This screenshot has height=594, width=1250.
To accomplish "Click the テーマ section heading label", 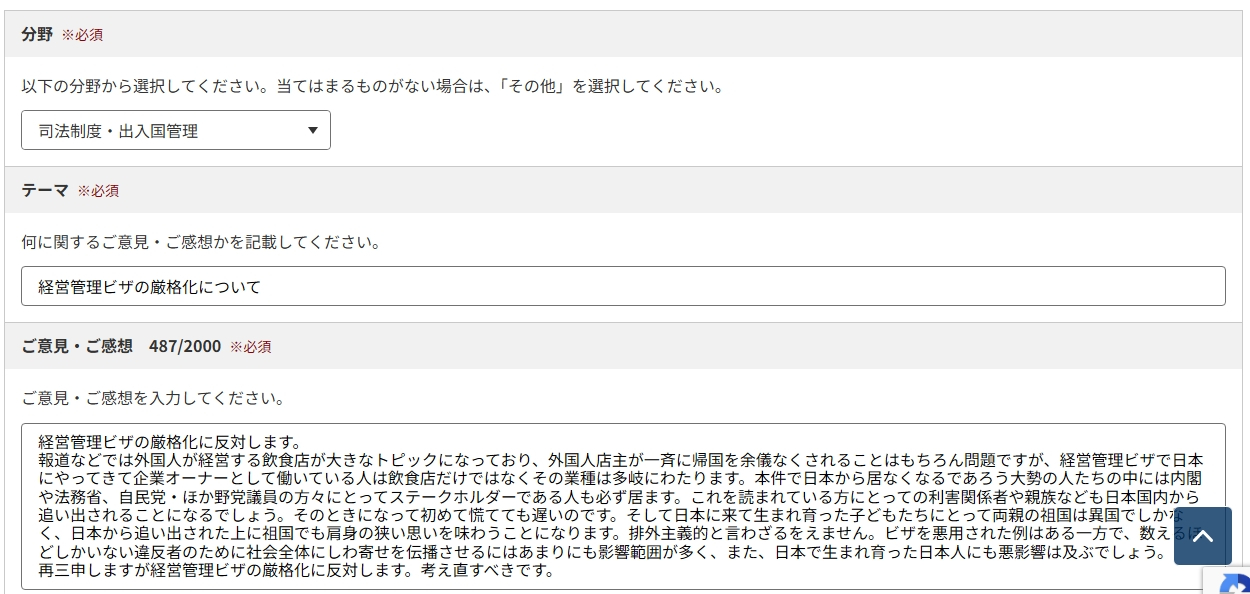I will click(45, 190).
